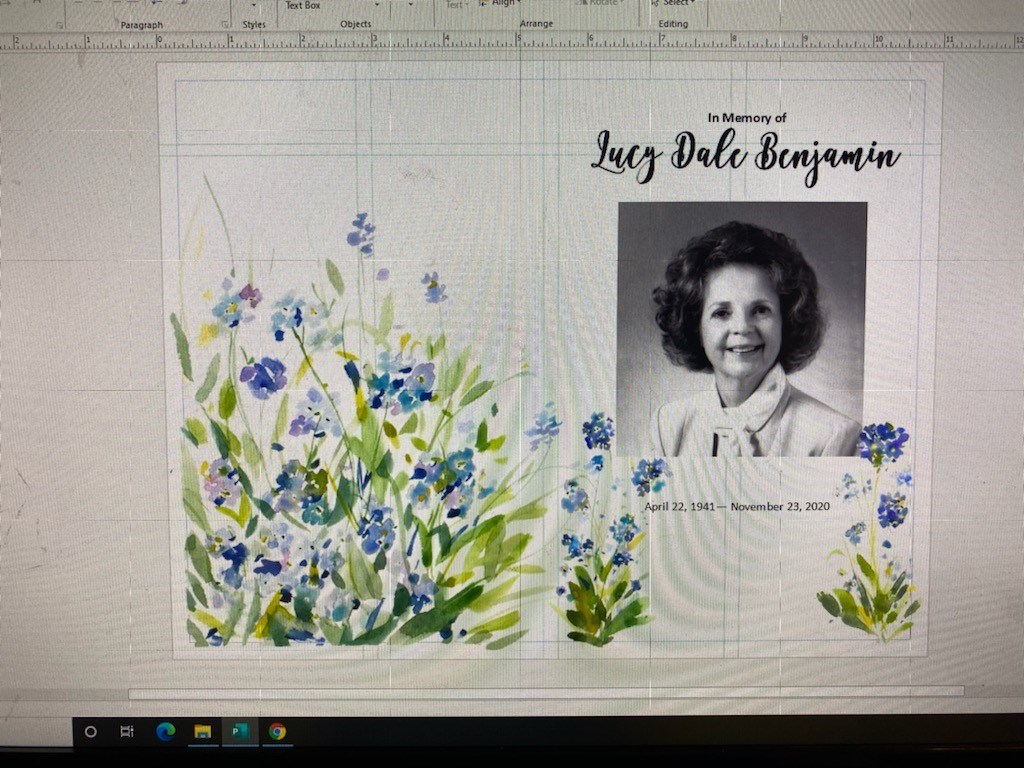The width and height of the screenshot is (1024, 768).
Task: Open the Align tool in Arrange group
Action: [503, 3]
